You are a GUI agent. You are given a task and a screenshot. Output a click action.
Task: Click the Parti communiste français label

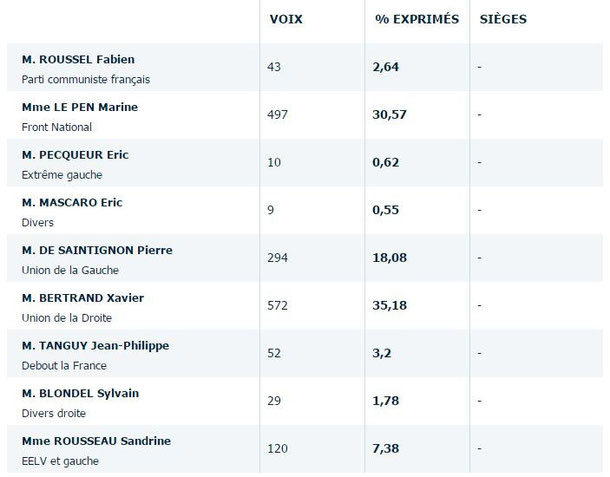coord(86,79)
